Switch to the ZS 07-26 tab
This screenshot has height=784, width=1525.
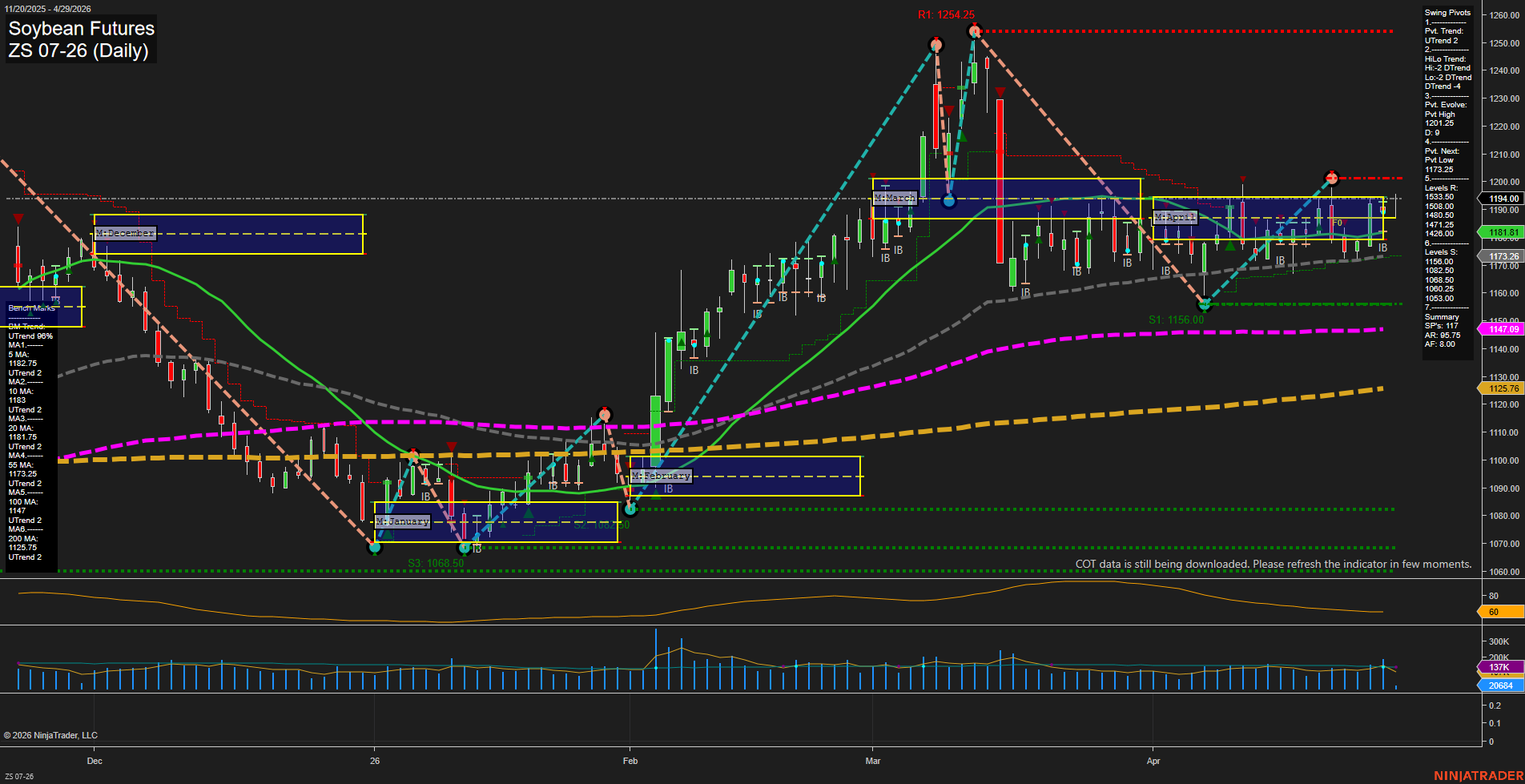22,776
